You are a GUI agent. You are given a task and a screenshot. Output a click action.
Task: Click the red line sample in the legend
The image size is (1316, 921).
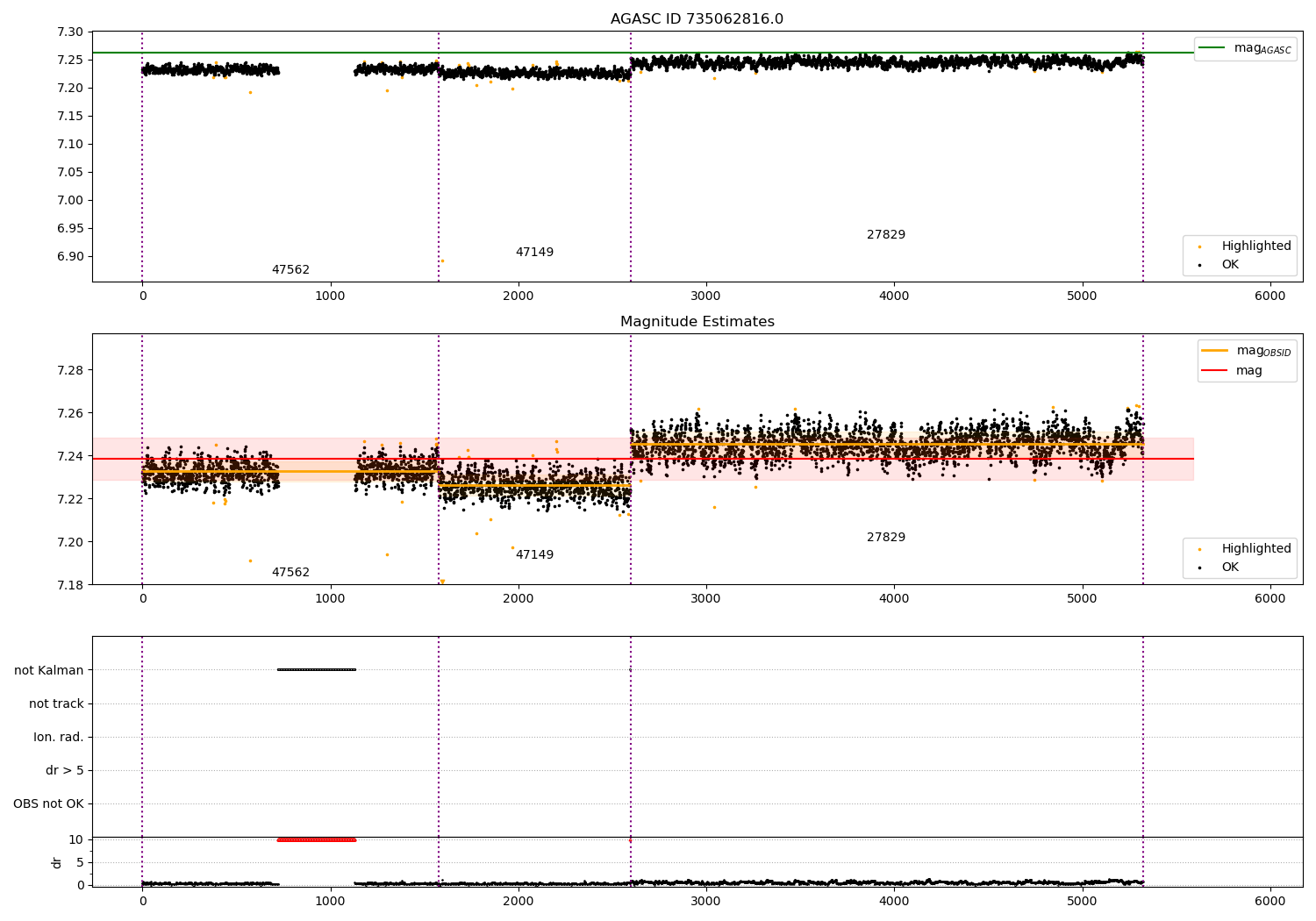point(1215,370)
